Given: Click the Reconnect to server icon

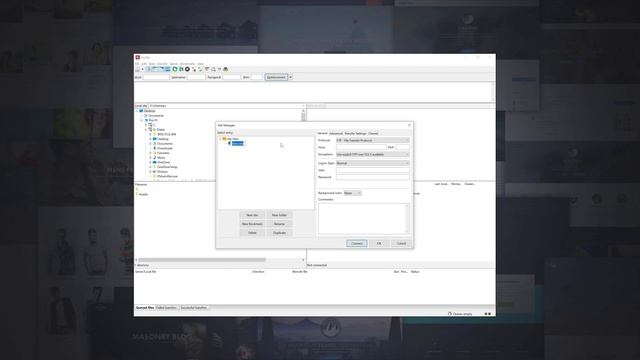Looking at the screenshot, I should pos(200,69).
